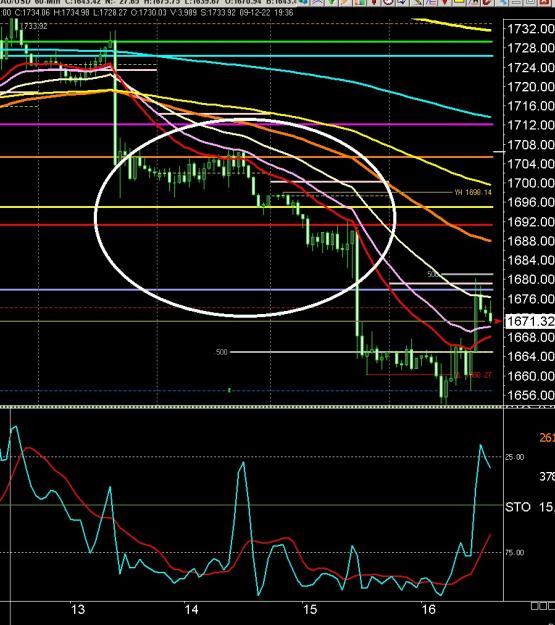Click the date label 16 on time axis
The height and width of the screenshot is (625, 555).
click(x=428, y=609)
